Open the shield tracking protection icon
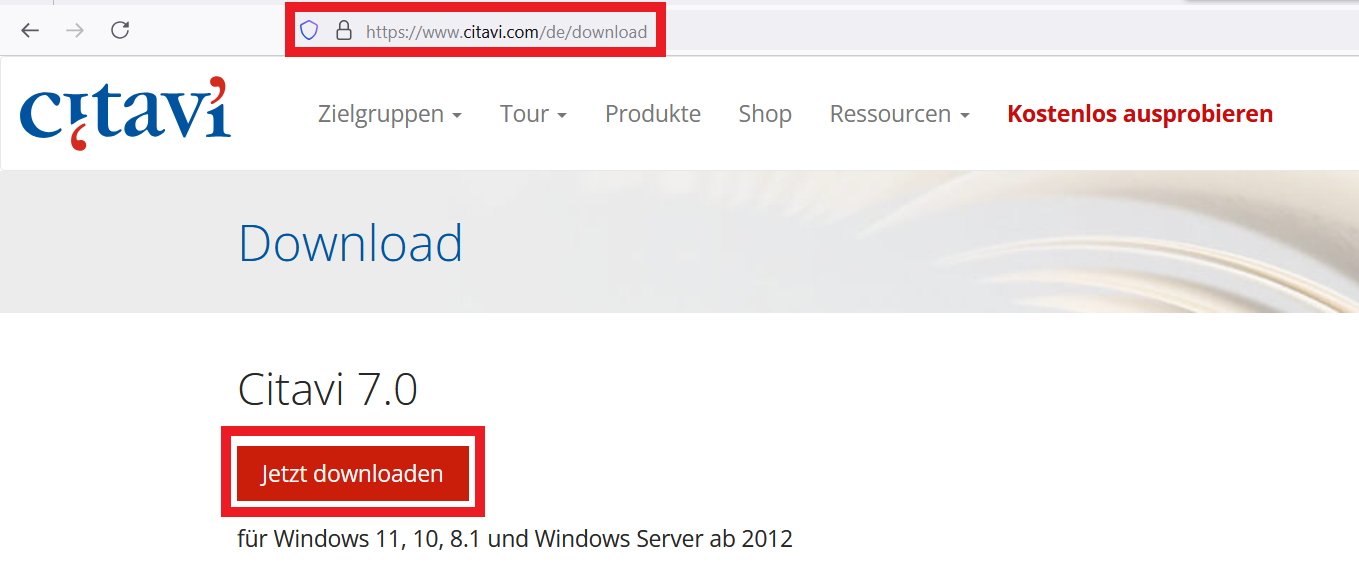Image resolution: width=1359 pixels, height=582 pixels. click(x=309, y=31)
